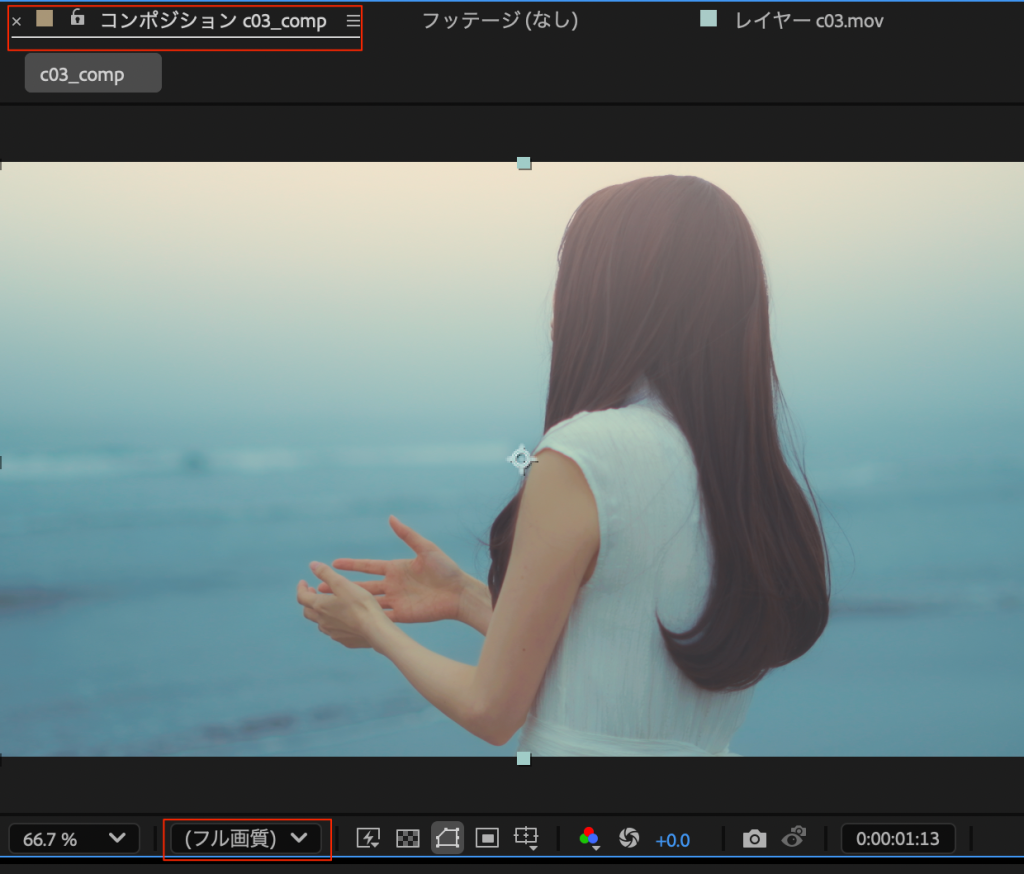This screenshot has height=874, width=1024.
Task: Open the RGB channel display icon
Action: tap(590, 838)
